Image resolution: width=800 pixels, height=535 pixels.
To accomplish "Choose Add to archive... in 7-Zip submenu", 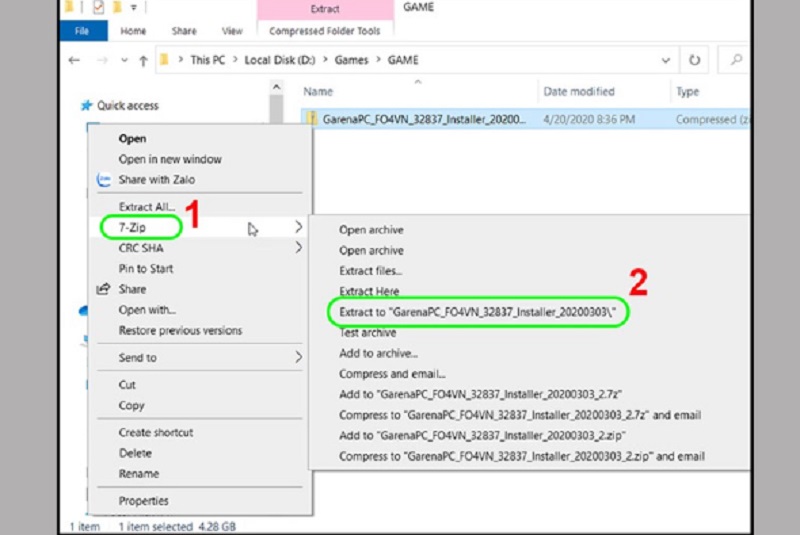I will (379, 353).
